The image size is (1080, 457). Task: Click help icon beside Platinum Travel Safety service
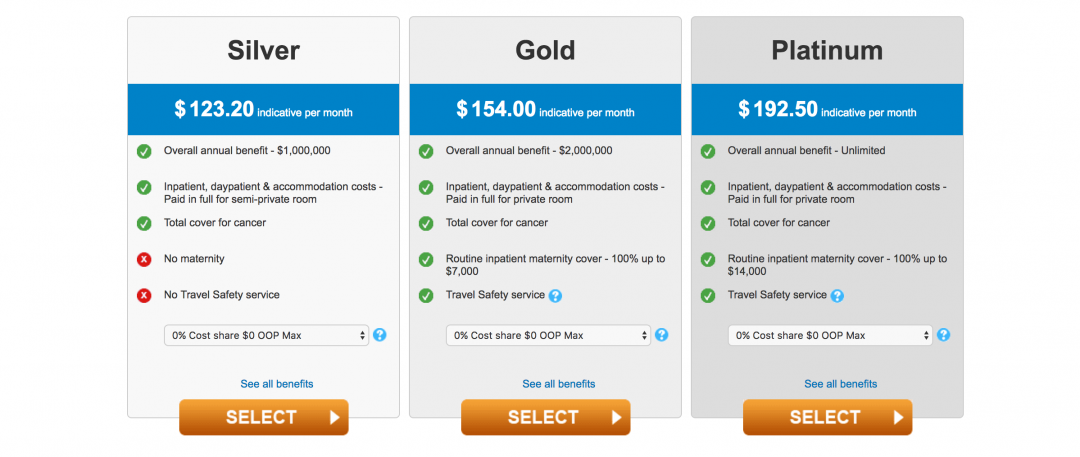tap(837, 296)
